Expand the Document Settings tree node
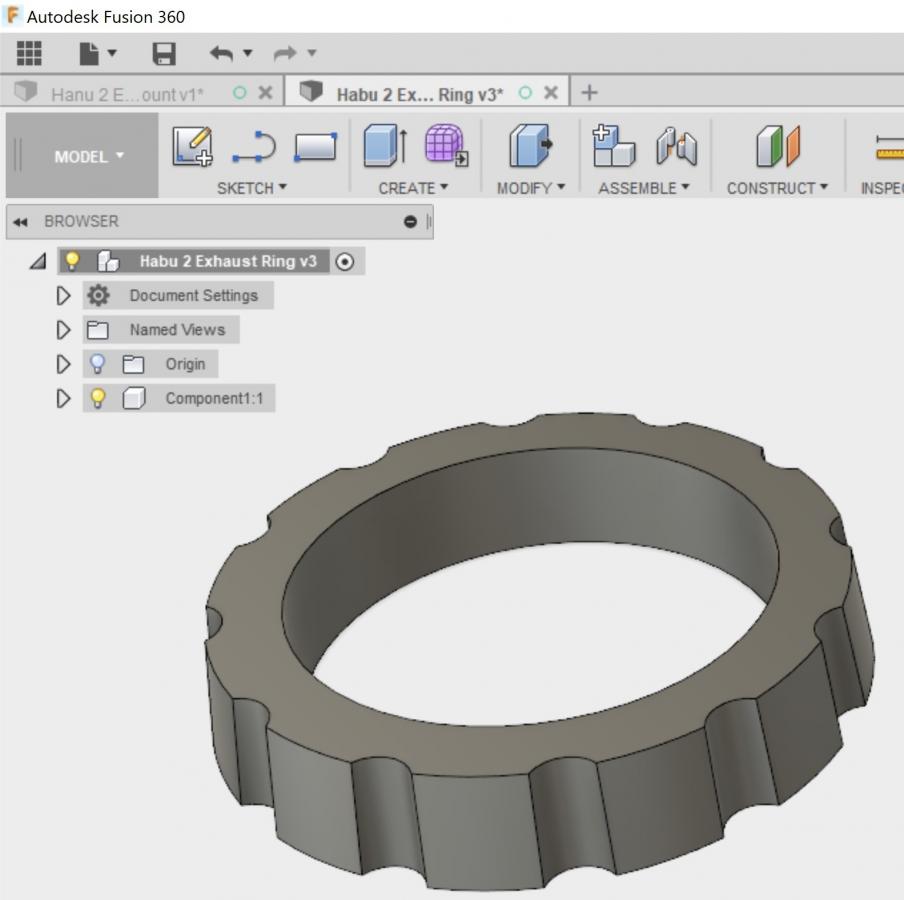Viewport: 904px width, 900px height. 64,296
